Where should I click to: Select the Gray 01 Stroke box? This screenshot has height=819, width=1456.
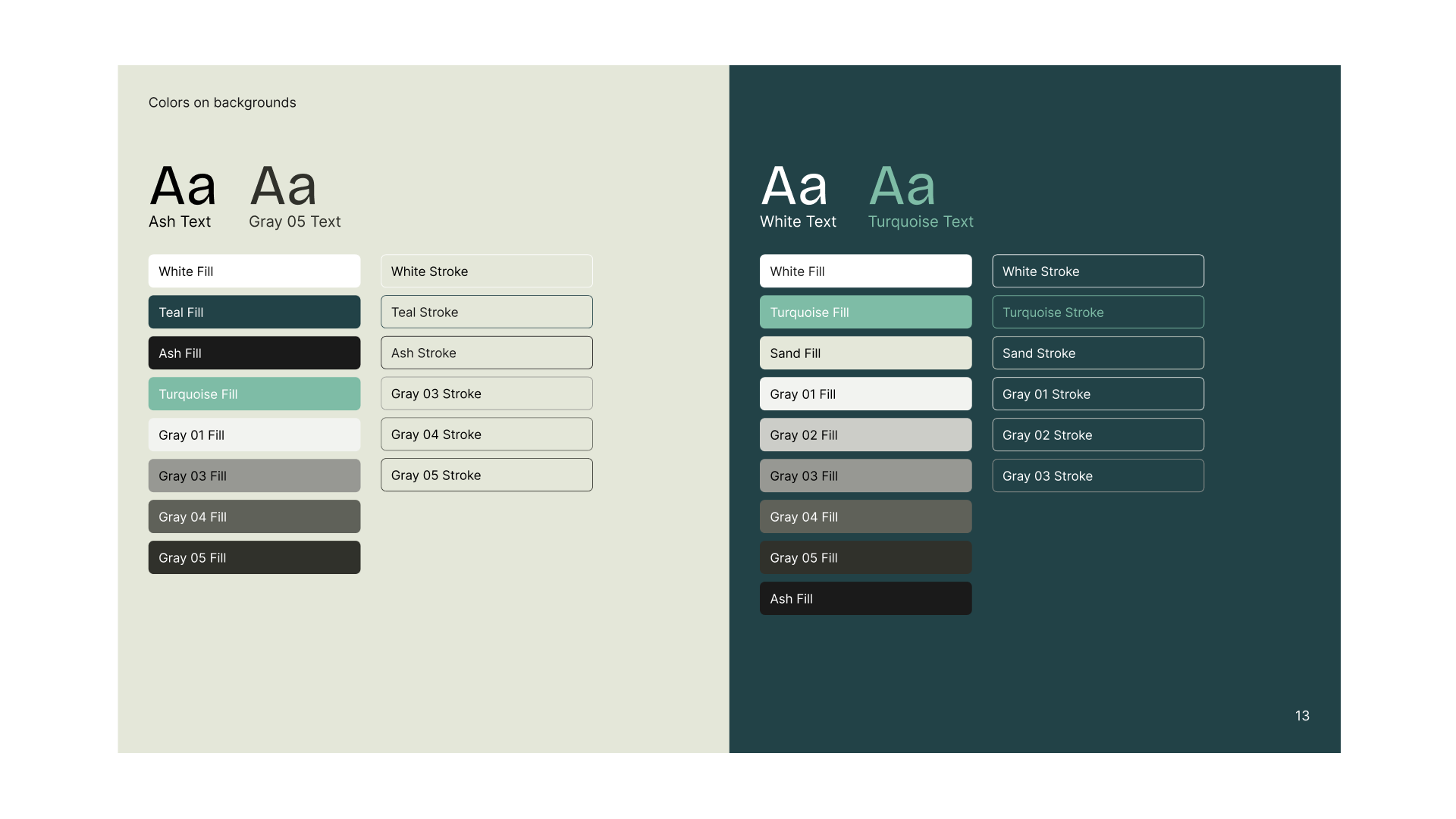point(1098,394)
